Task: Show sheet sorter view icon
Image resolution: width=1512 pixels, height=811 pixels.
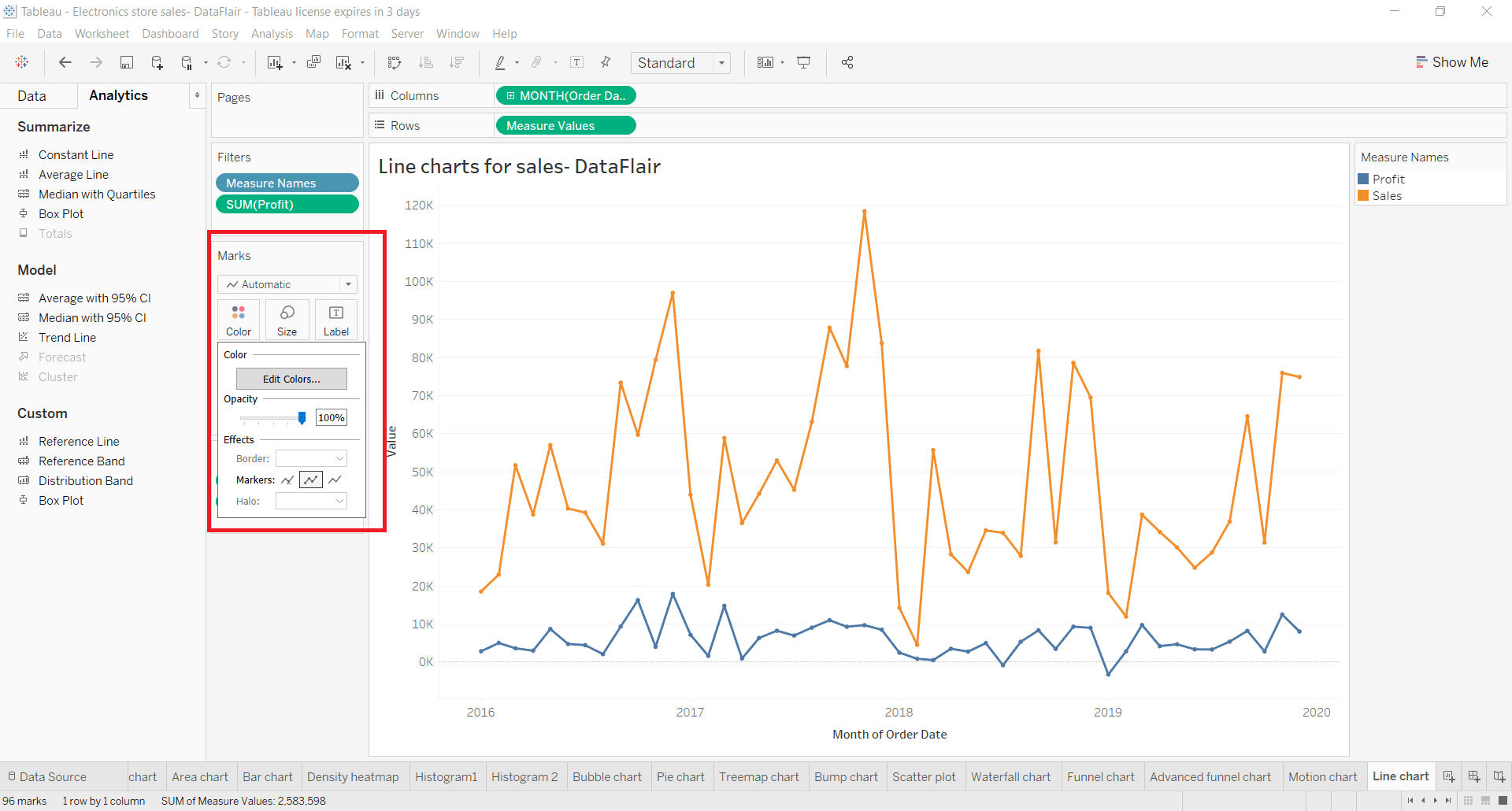Action: (1468, 801)
